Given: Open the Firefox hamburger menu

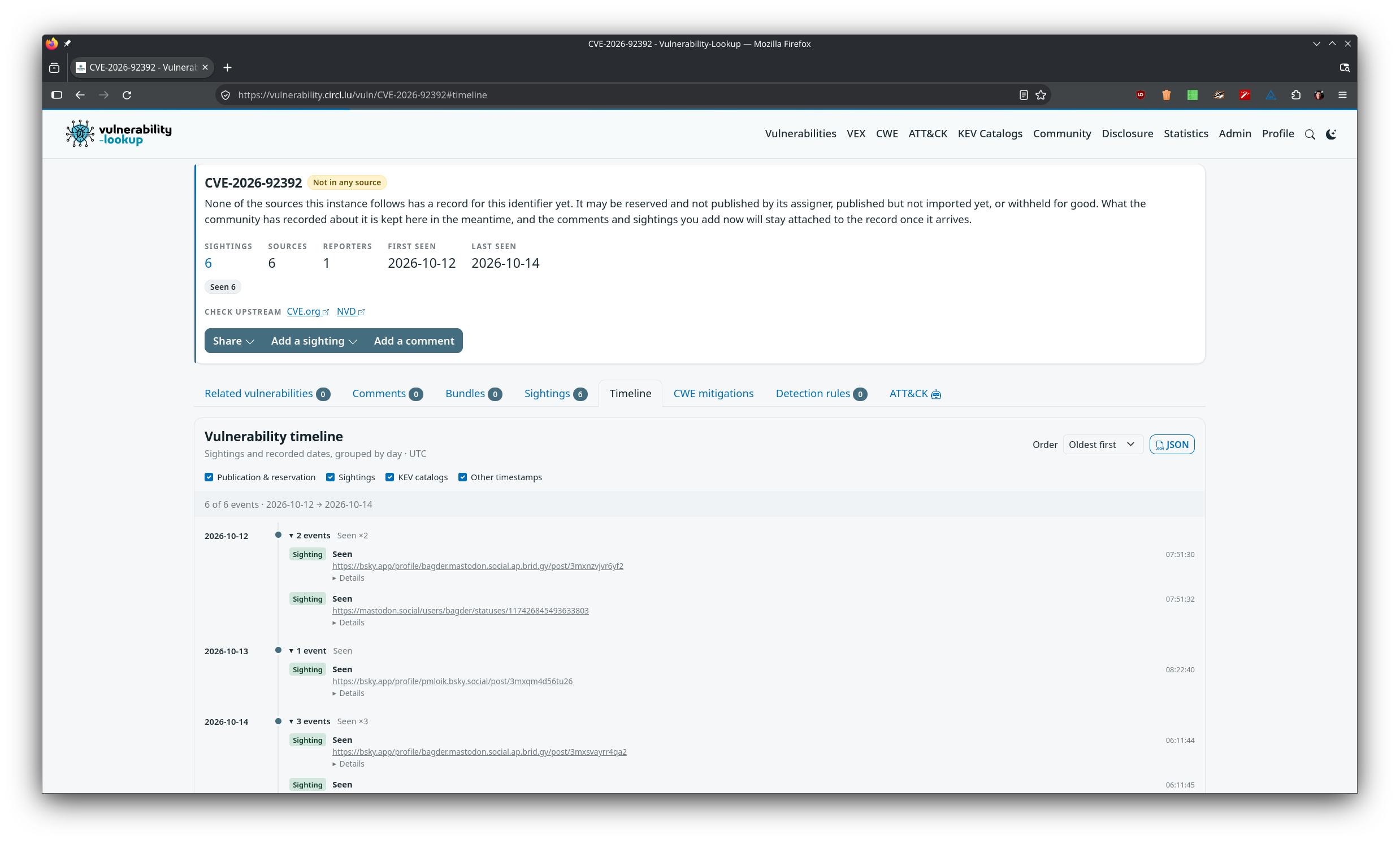Looking at the screenshot, I should [x=1342, y=95].
